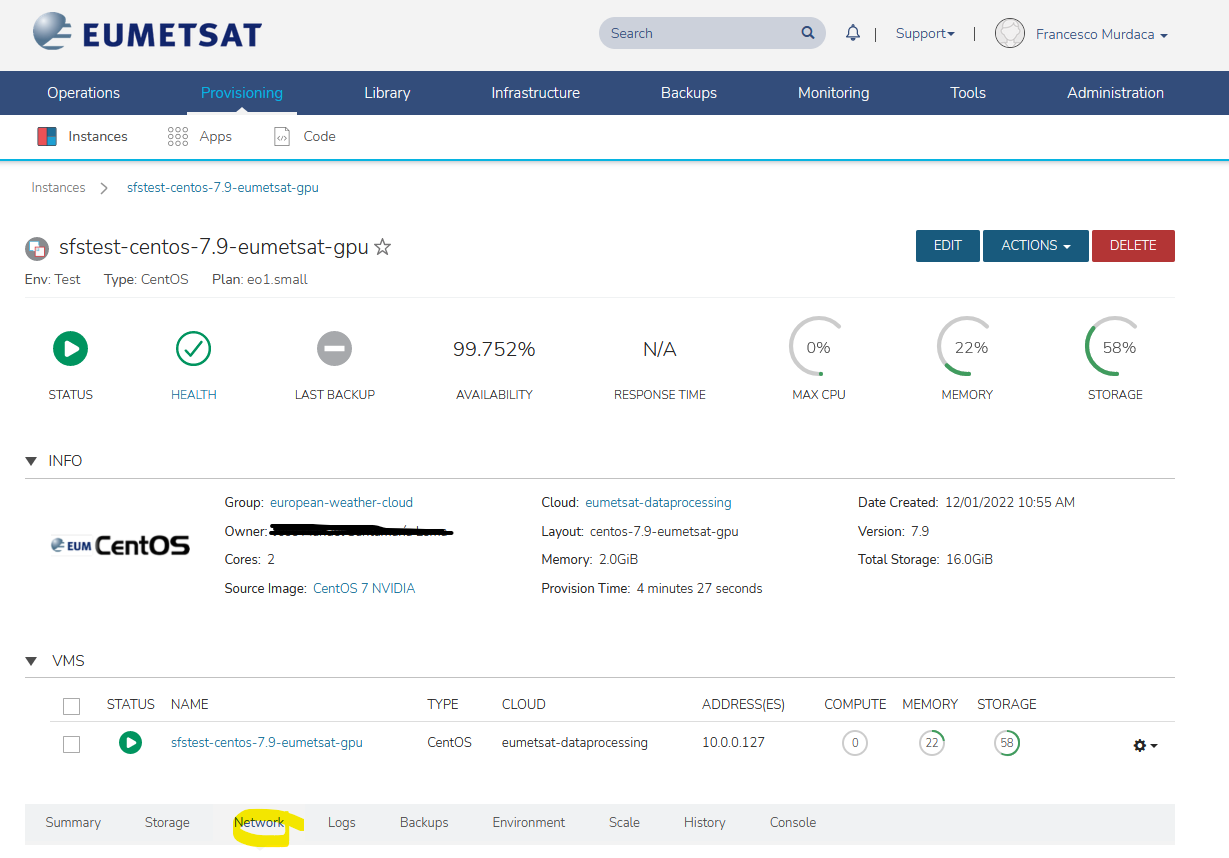Collapse the VMS section
The width and height of the screenshot is (1229, 858).
30,661
